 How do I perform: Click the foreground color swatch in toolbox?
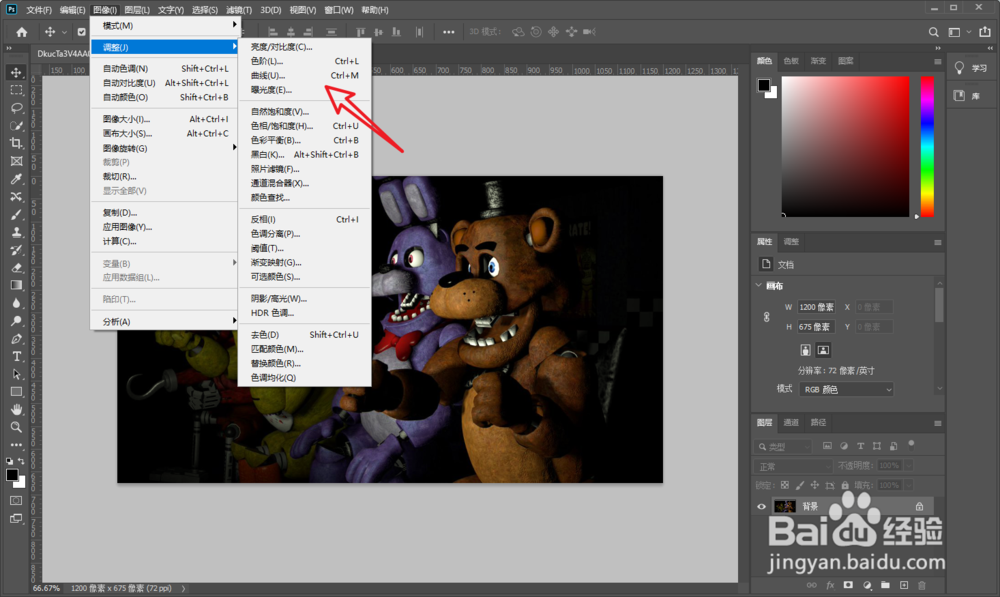tap(11, 475)
